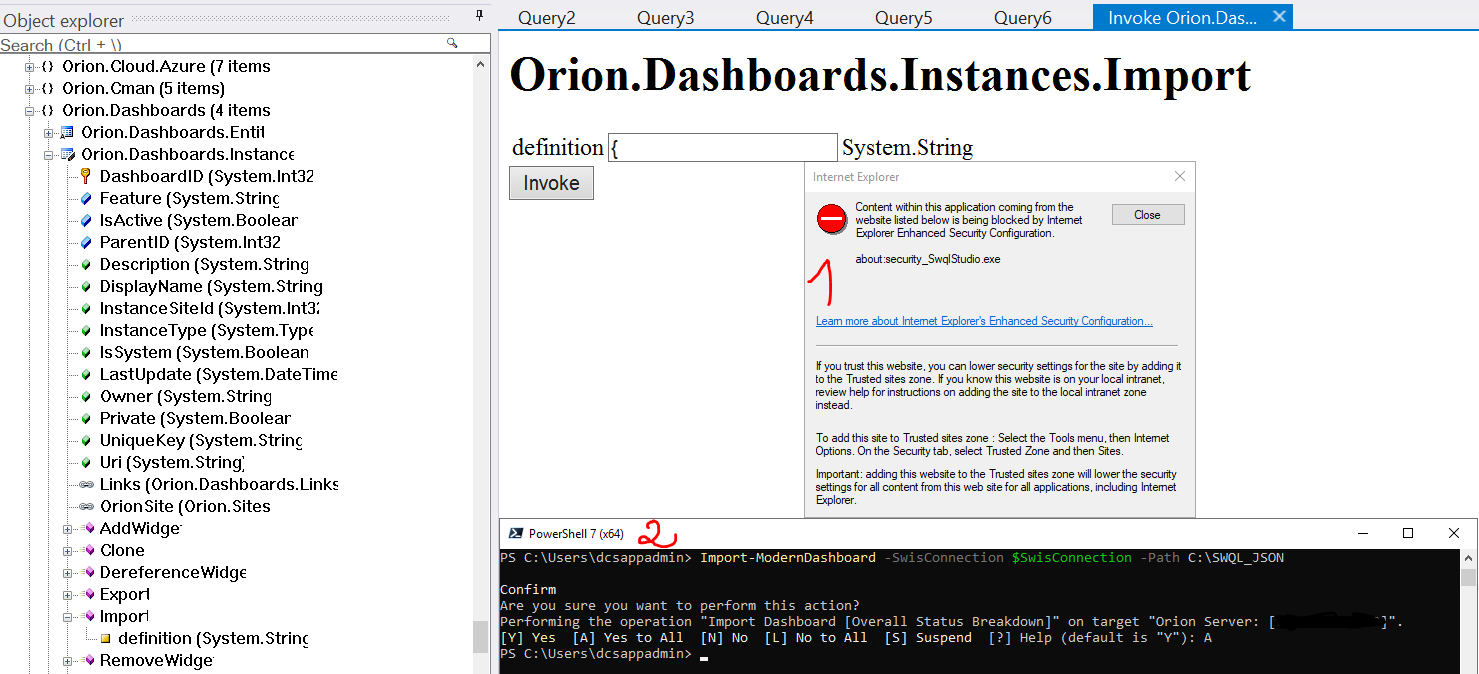Switch to the Query6 tab
The image size is (1479, 674).
click(x=1022, y=18)
